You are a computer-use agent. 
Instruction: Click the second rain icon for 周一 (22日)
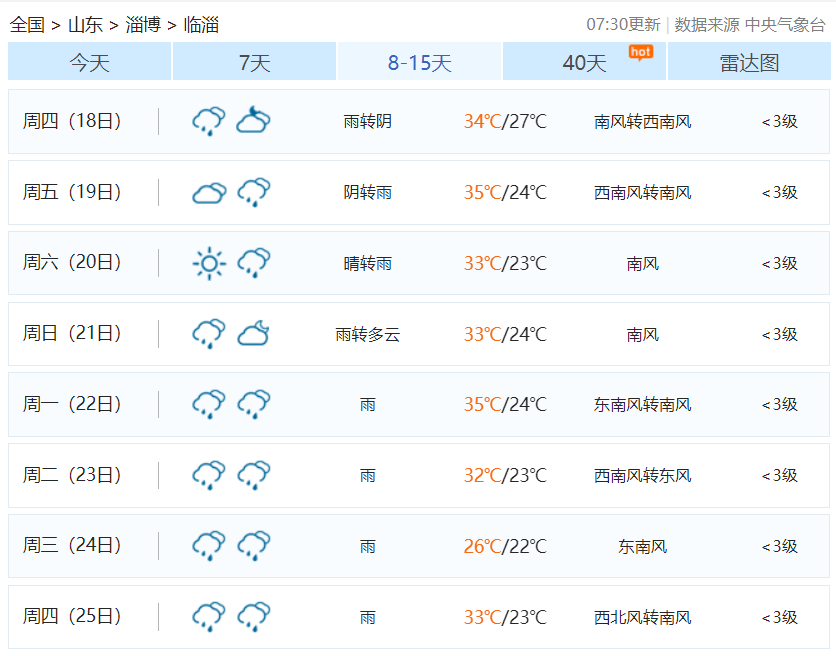(x=254, y=404)
